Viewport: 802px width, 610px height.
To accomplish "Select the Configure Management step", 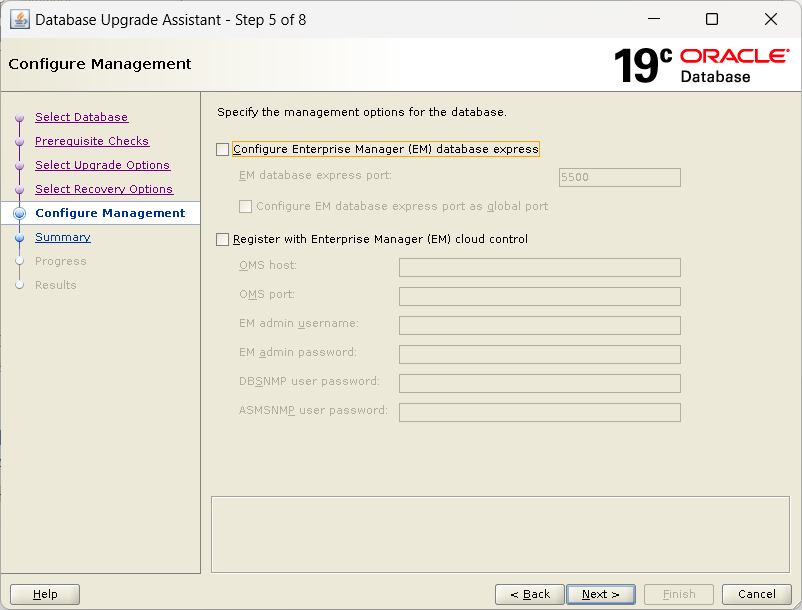I will pos(110,213).
